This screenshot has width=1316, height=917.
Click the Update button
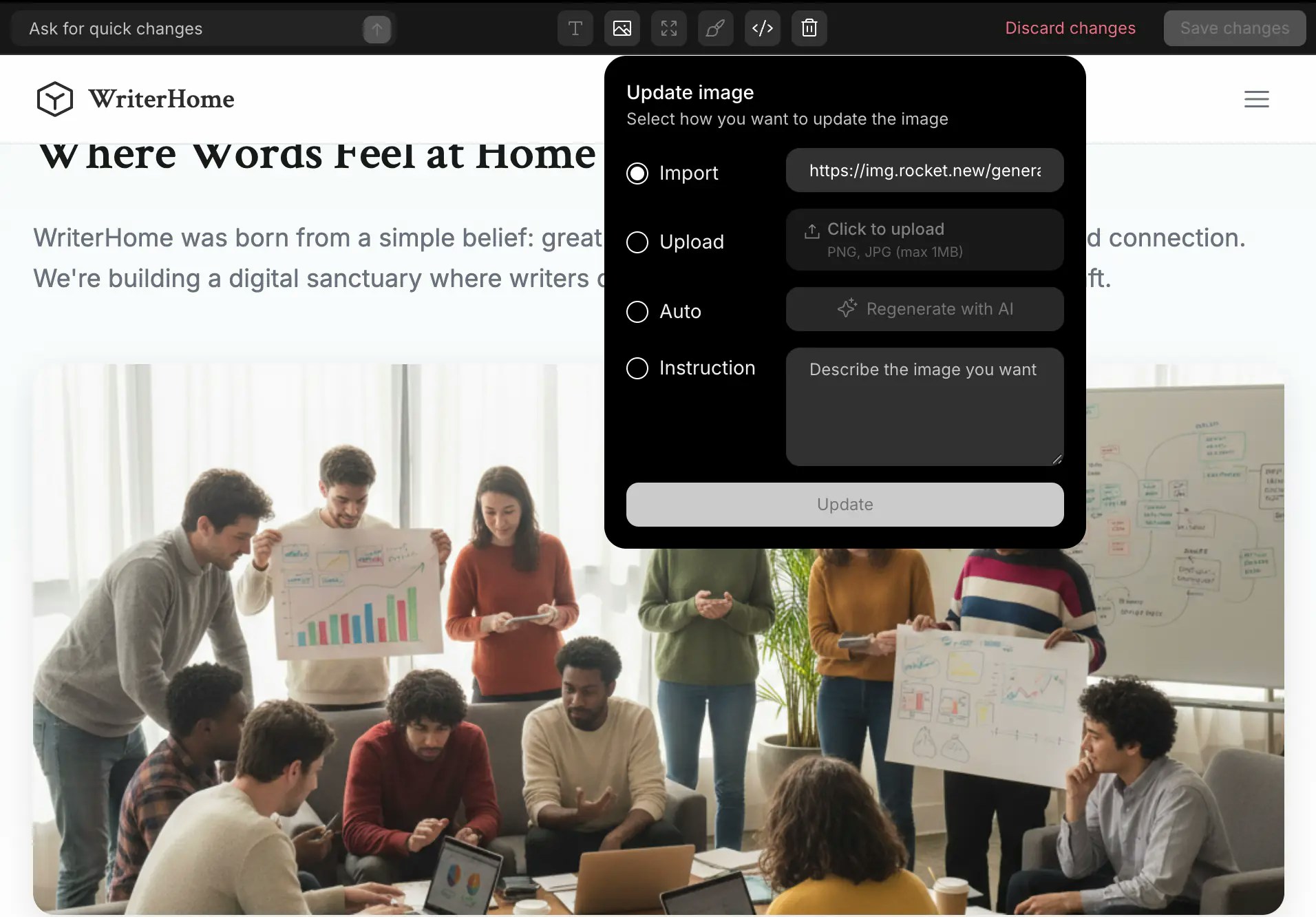click(x=844, y=504)
